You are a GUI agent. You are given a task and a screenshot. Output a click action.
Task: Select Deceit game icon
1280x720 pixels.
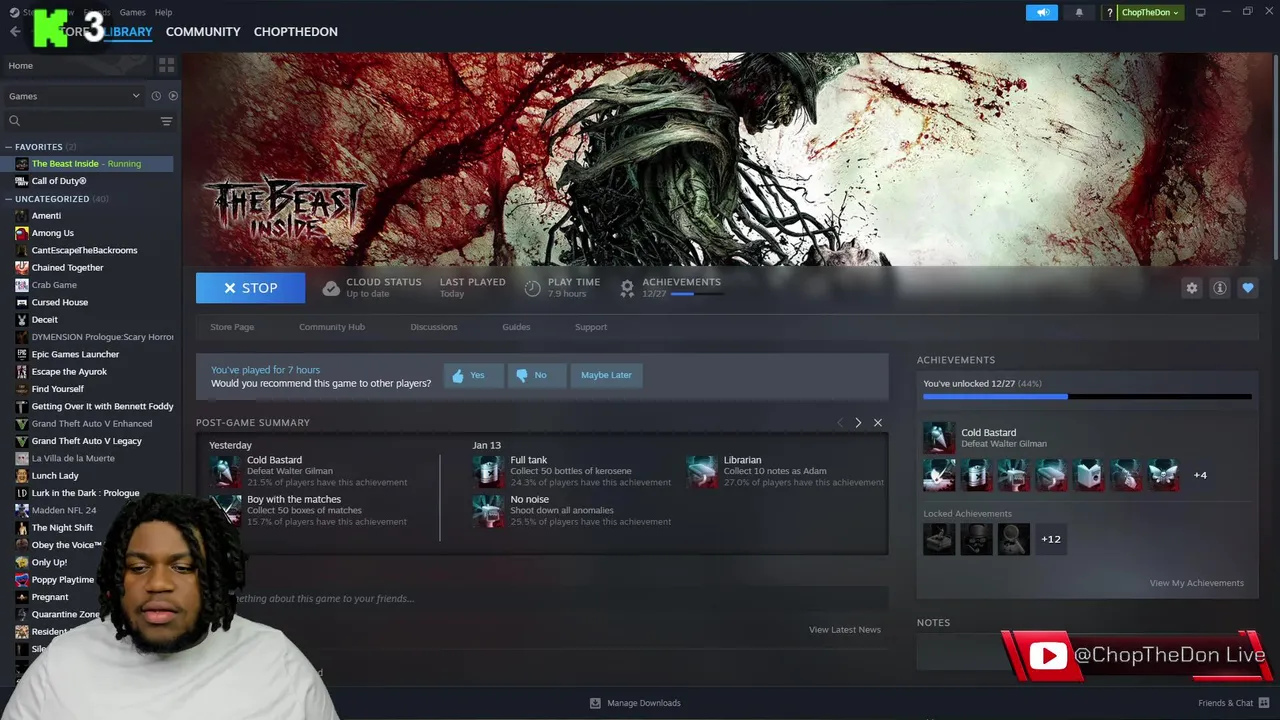[22, 320]
